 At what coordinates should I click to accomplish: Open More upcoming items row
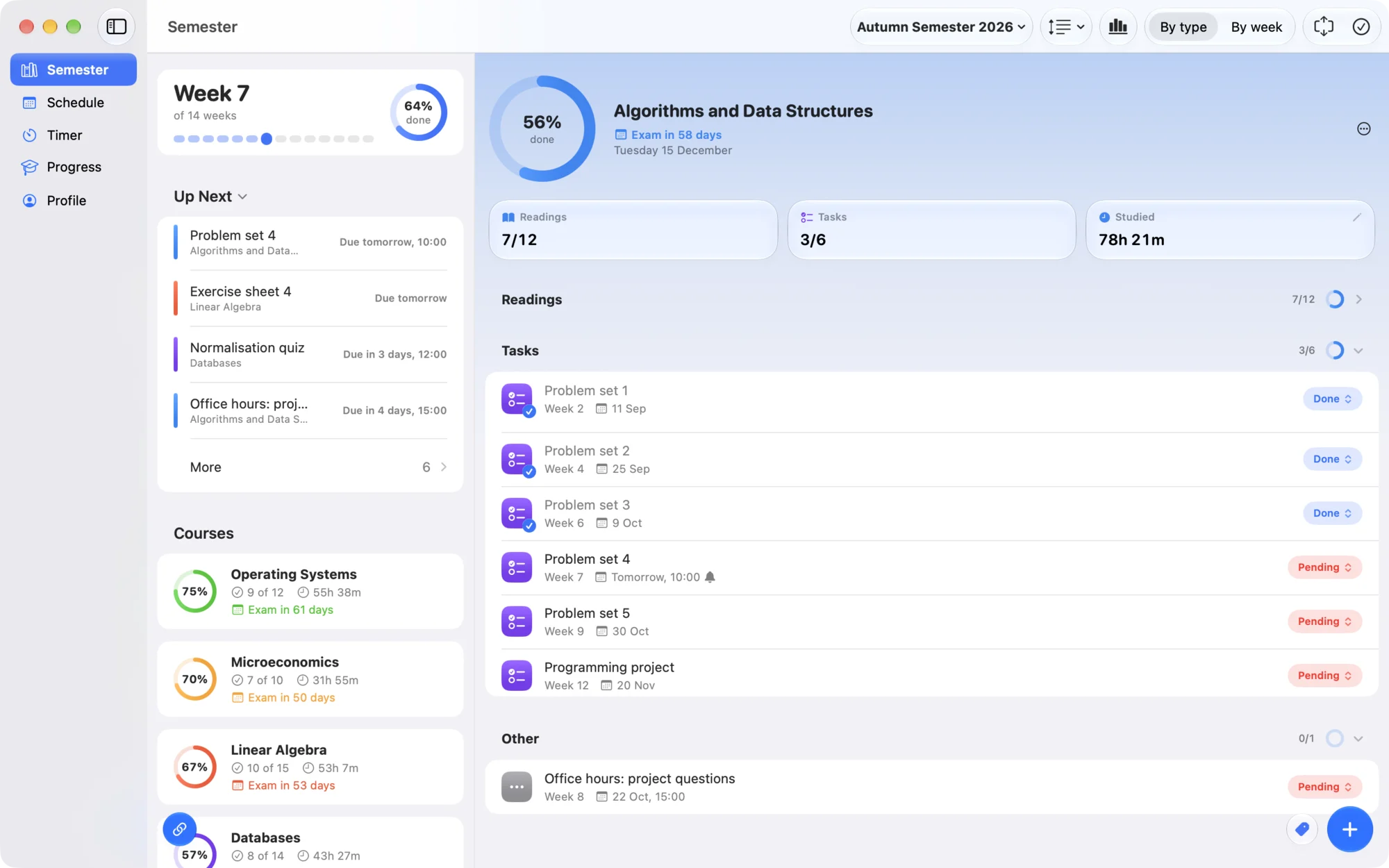click(x=310, y=467)
